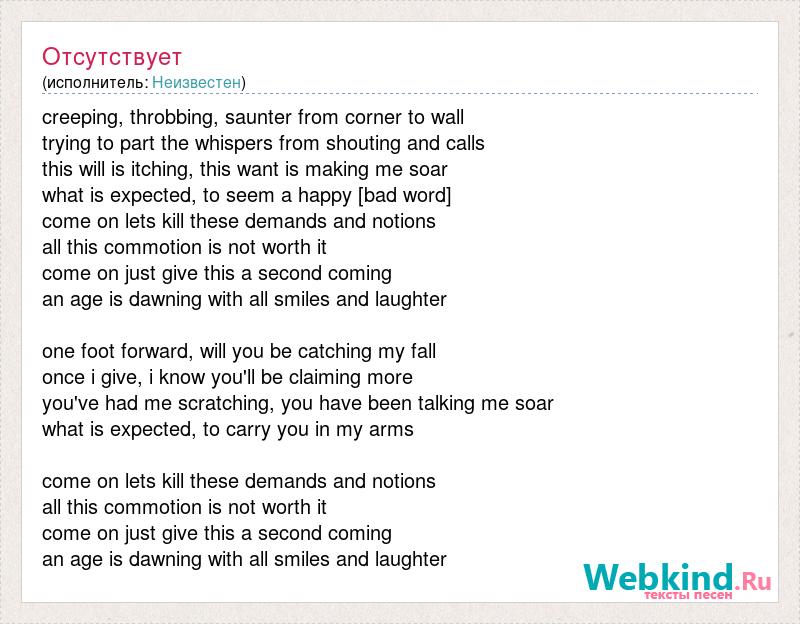Click the last all this commotion line
Image resolution: width=800 pixels, height=624 pixels.
[184, 508]
